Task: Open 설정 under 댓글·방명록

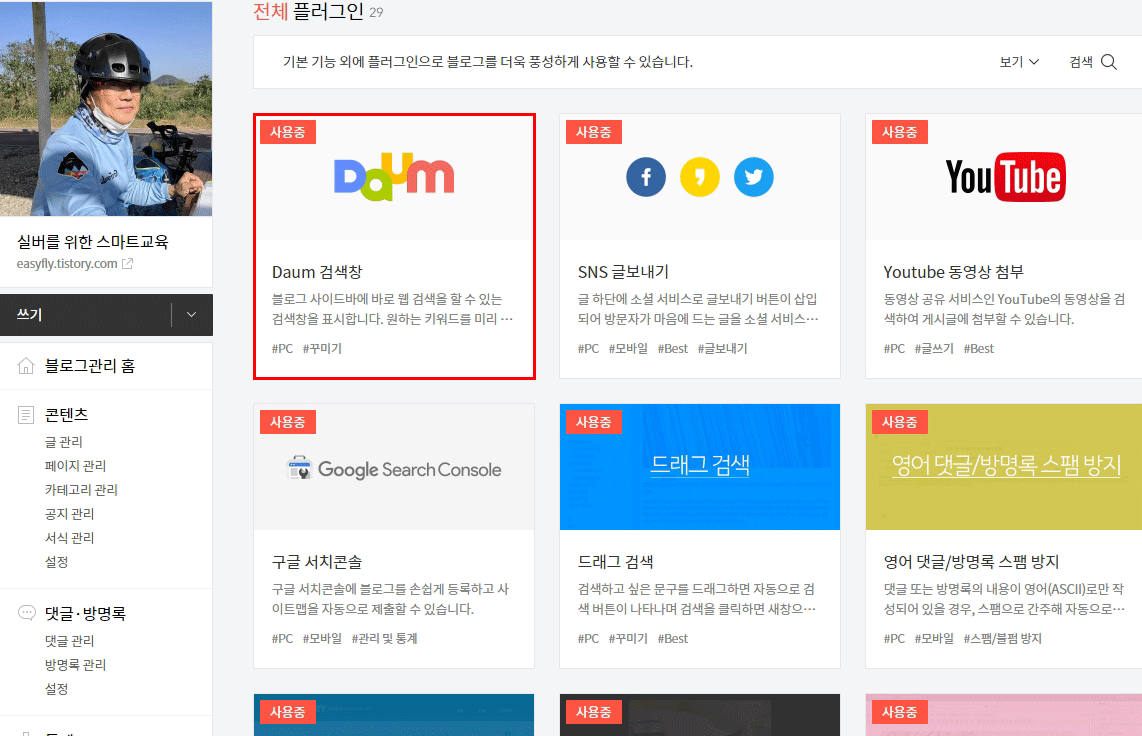Action: point(57,689)
